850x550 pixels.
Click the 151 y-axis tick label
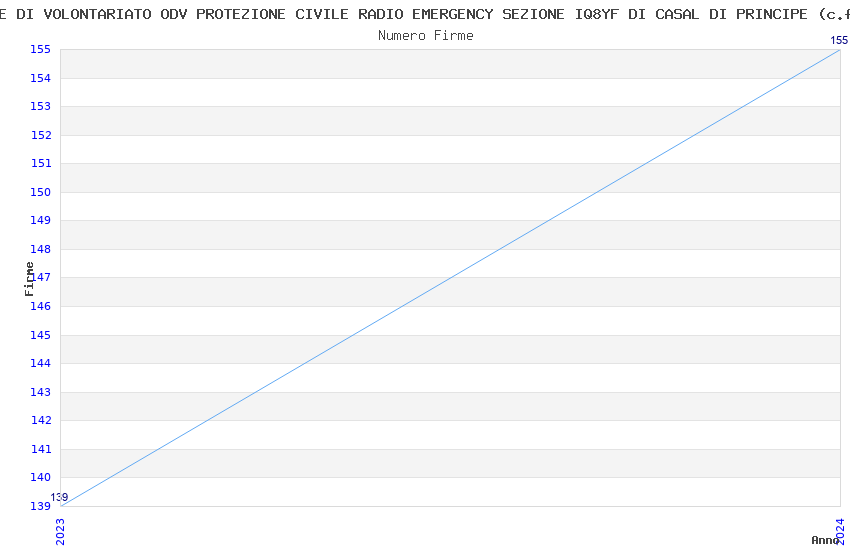pyautogui.click(x=41, y=163)
